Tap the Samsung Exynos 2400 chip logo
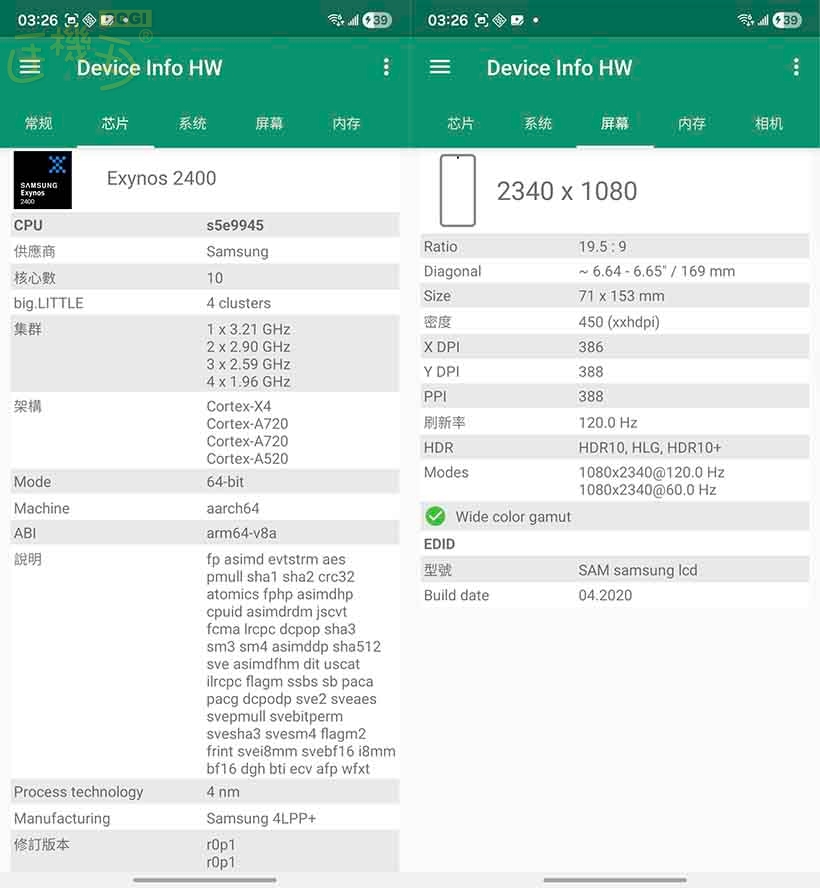The image size is (820, 888). coord(43,180)
